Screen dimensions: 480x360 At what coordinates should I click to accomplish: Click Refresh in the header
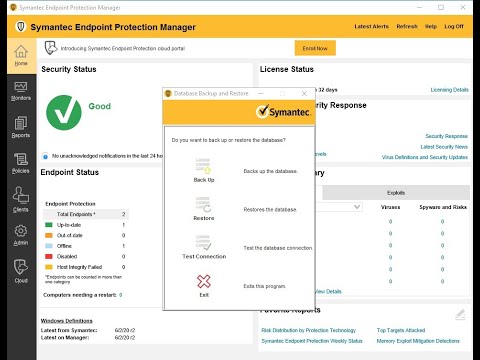tap(407, 26)
